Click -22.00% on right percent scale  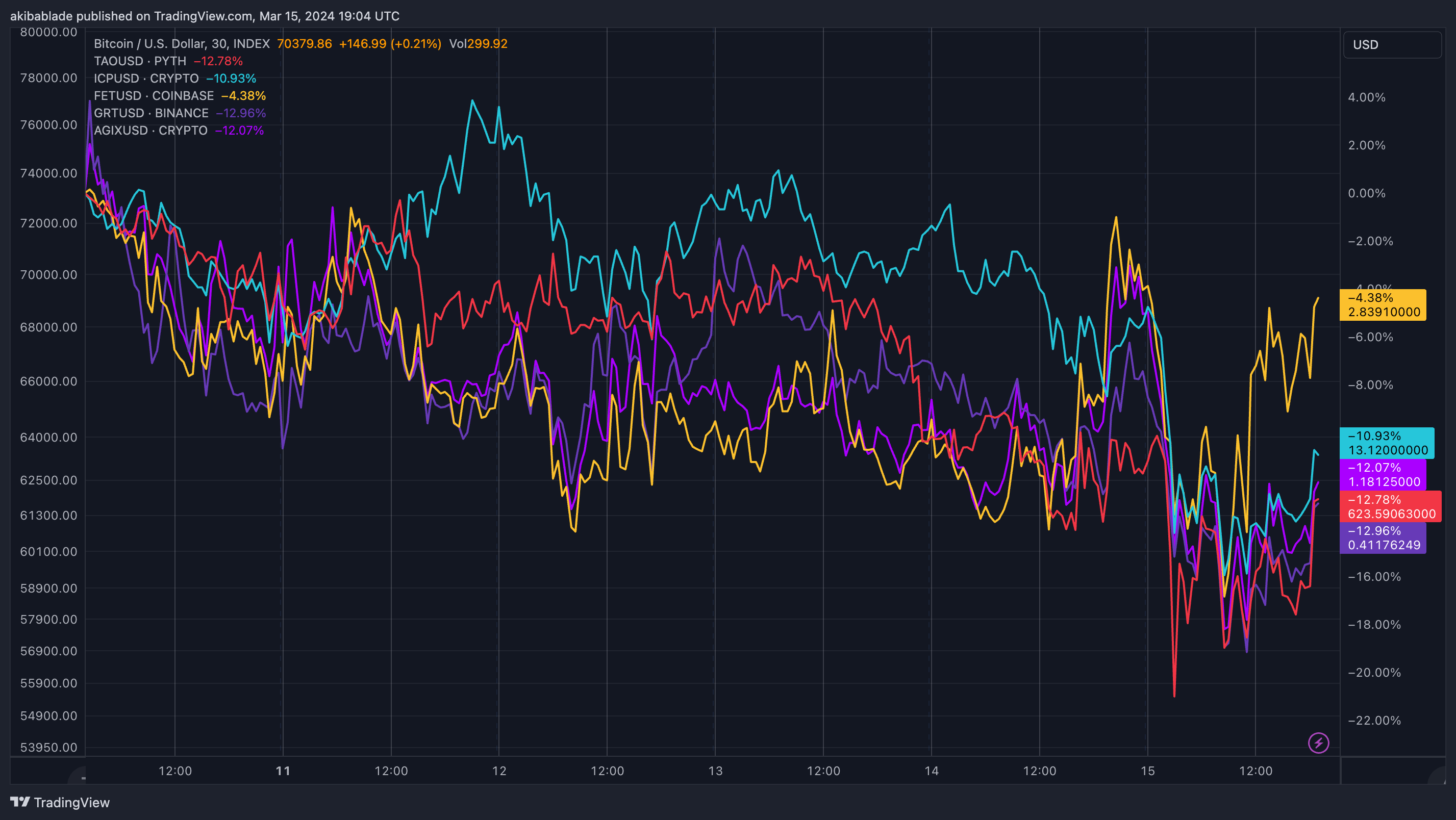[1373, 720]
